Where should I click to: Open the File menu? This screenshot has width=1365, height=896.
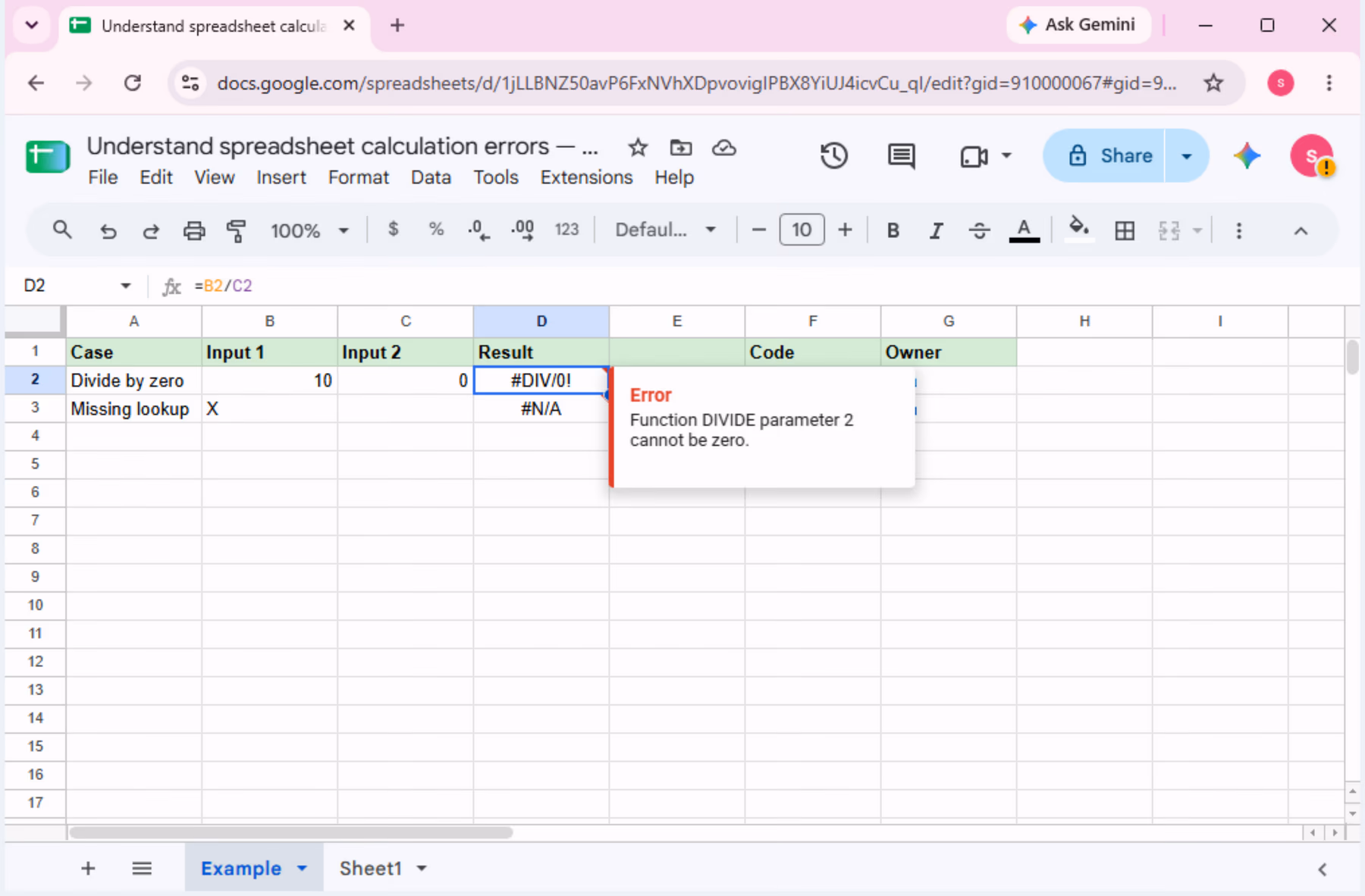click(102, 177)
